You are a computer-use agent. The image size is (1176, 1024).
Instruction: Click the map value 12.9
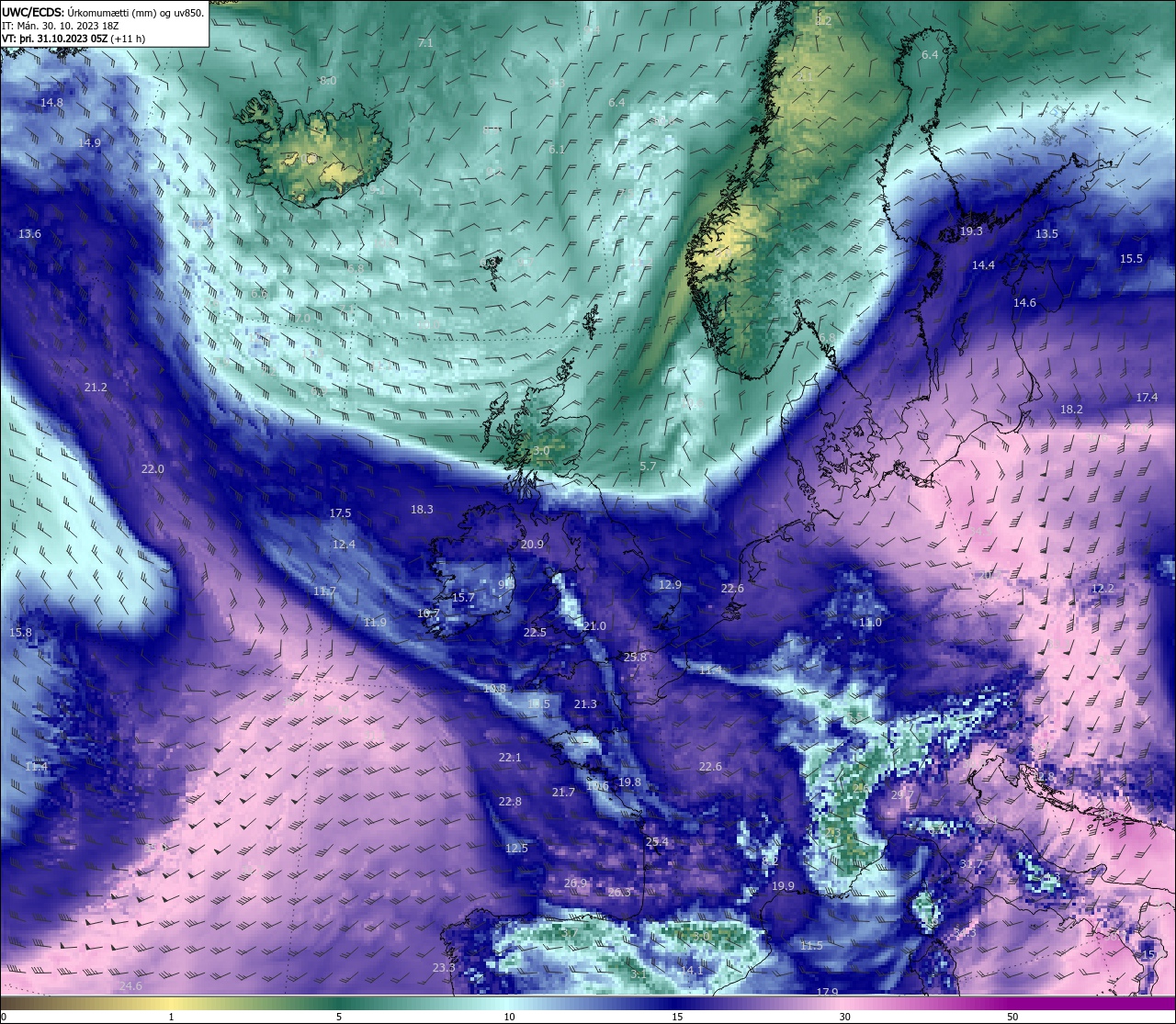(x=671, y=585)
